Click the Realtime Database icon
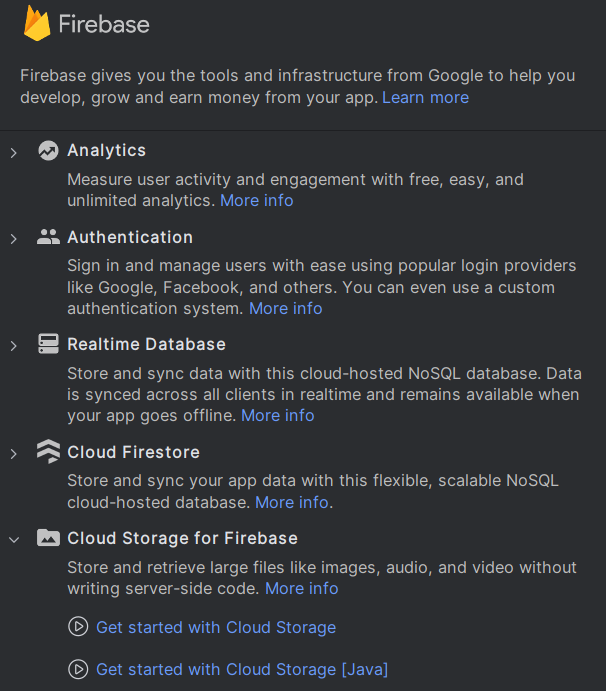This screenshot has width=606, height=691. [48, 344]
